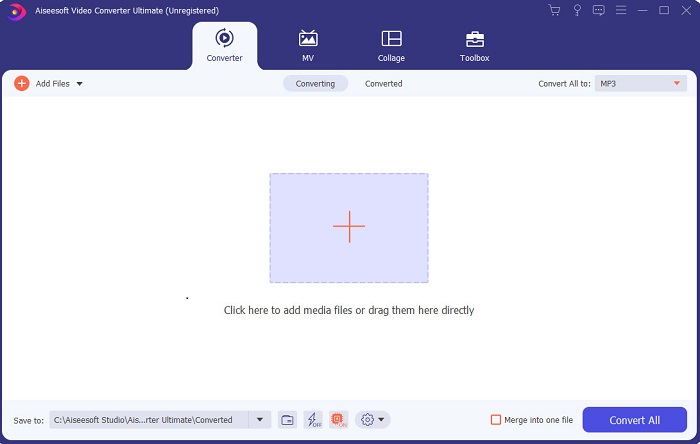Image resolution: width=700 pixels, height=444 pixels.
Task: Expand the Save to path dropdown arrow
Action: [x=260, y=419]
